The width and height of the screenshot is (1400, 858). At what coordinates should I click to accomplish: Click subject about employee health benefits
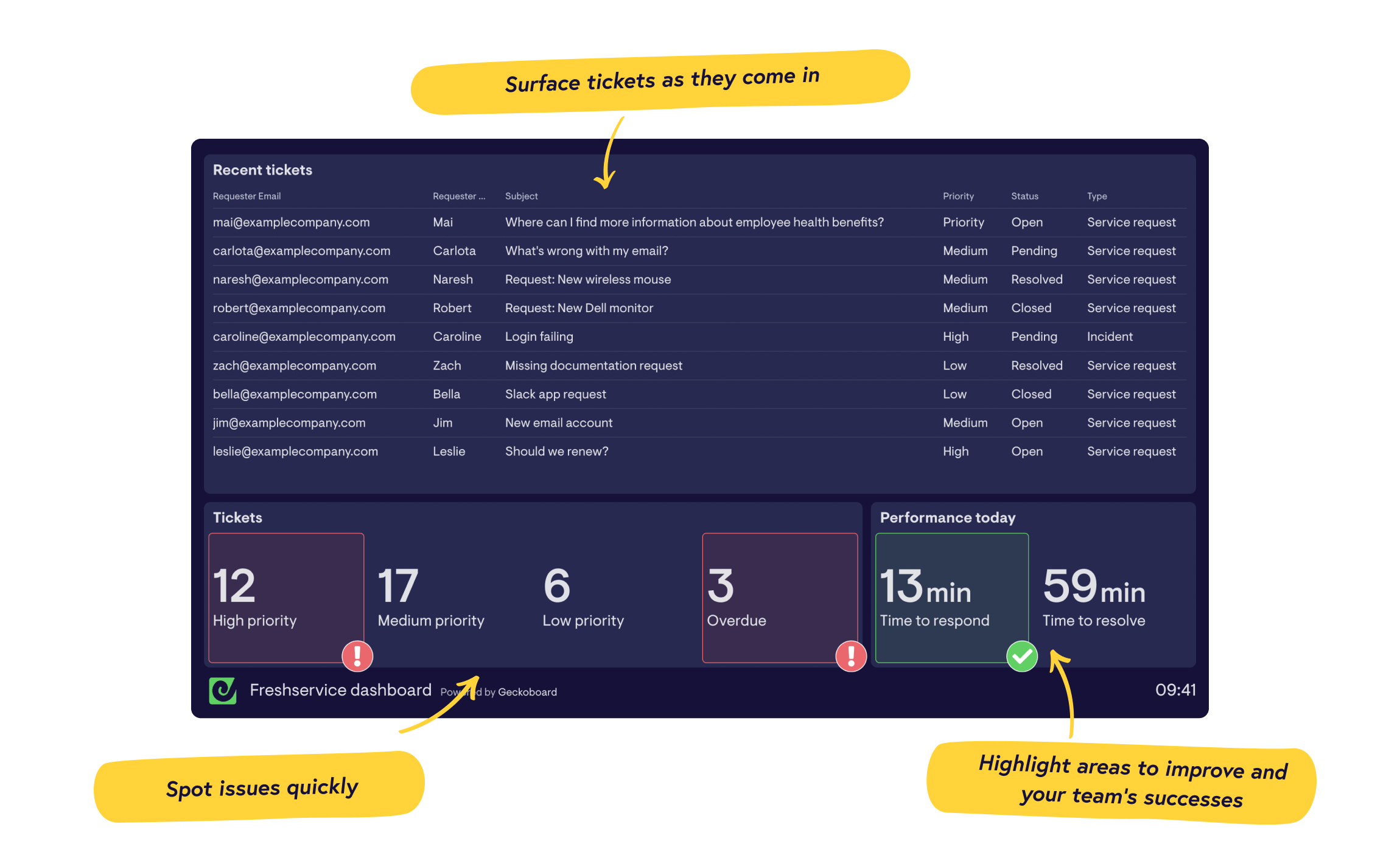click(x=695, y=222)
